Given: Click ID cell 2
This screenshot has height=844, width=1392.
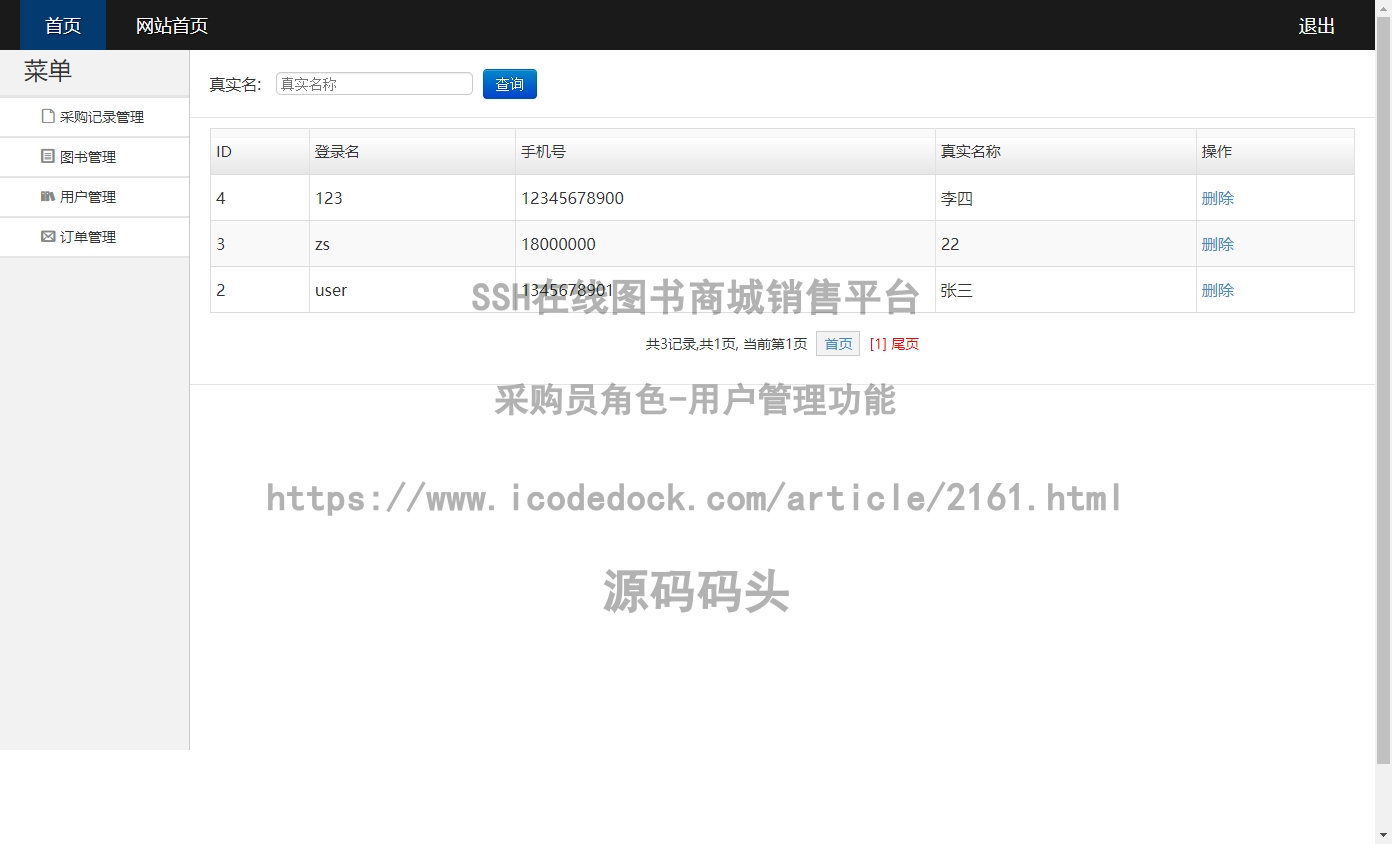Looking at the screenshot, I should (x=260, y=290).
